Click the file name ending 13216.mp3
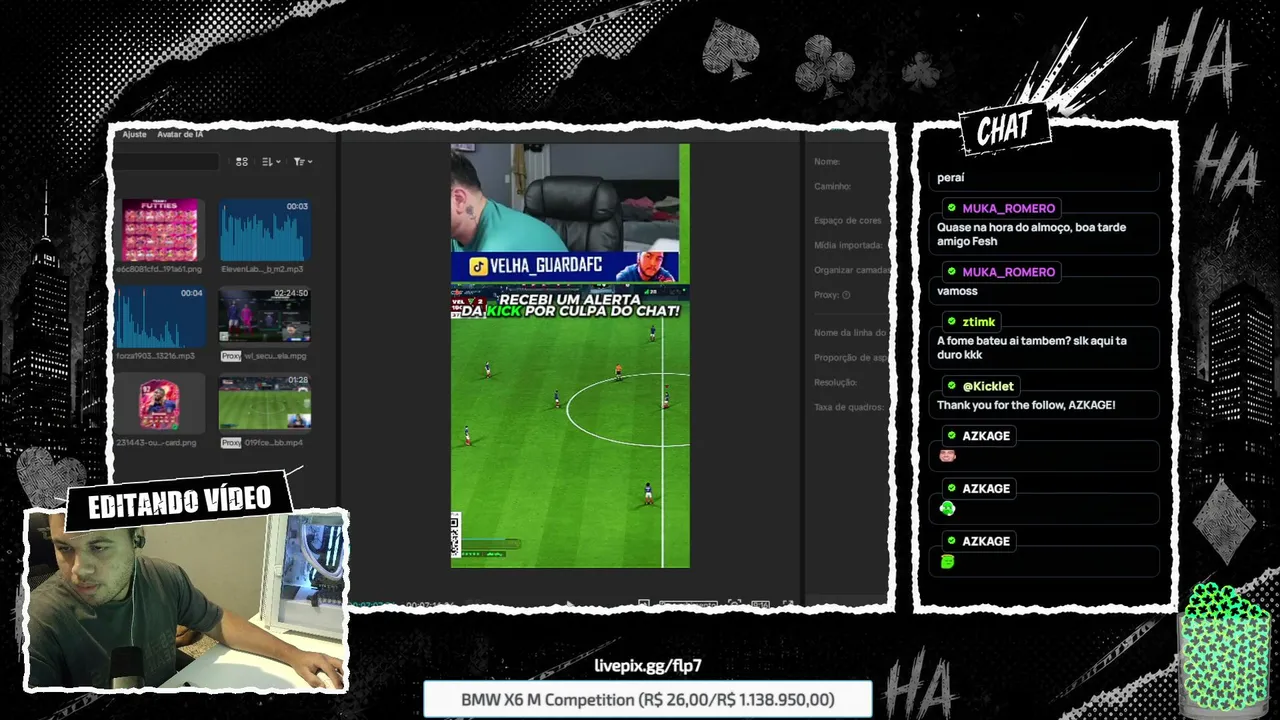The width and height of the screenshot is (1280, 720). (156, 355)
